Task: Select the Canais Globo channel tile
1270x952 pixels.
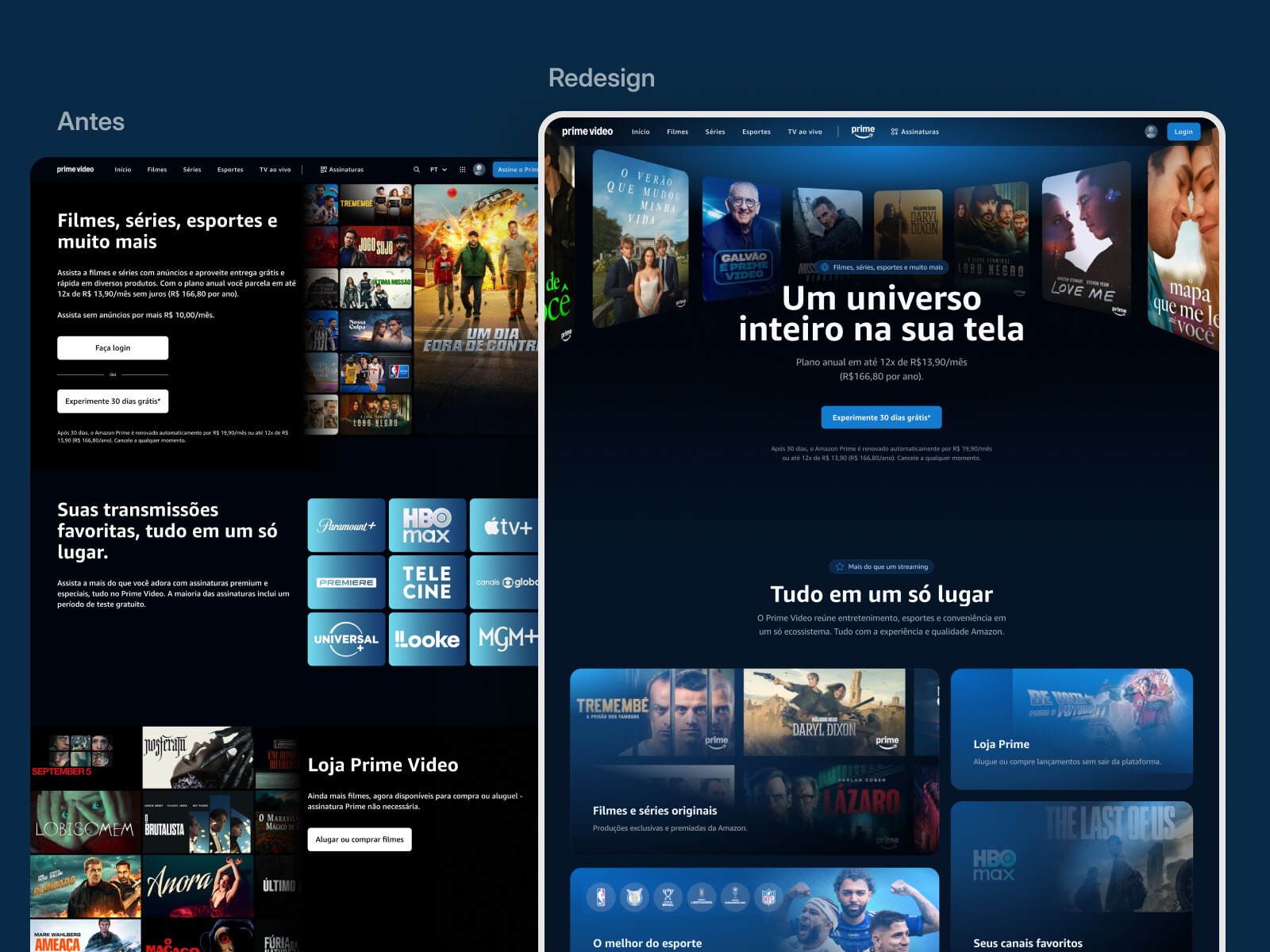Action: (505, 582)
